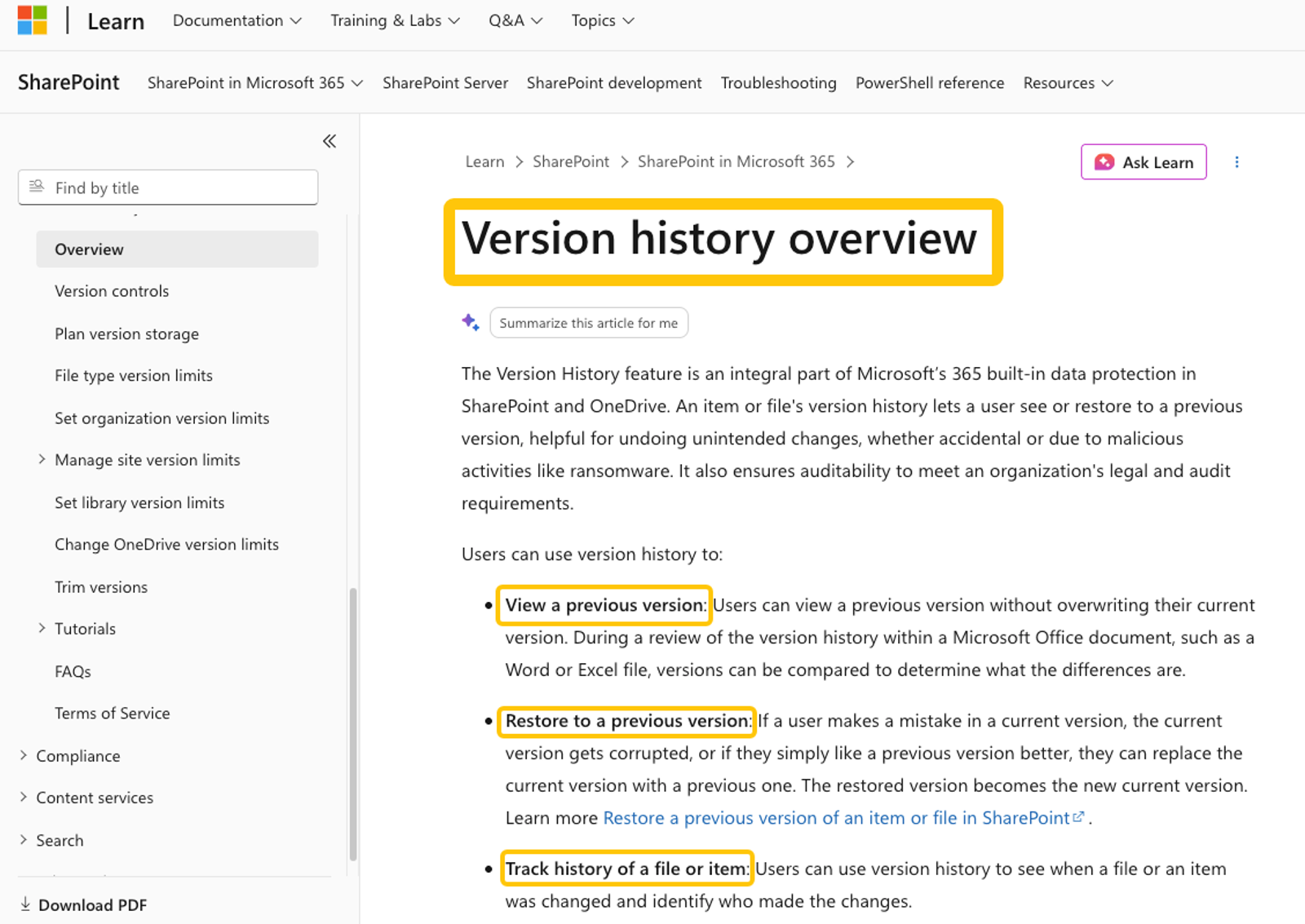This screenshot has height=924, width=1305.
Task: Open Restore a previous version link
Action: pyautogui.click(x=843, y=817)
